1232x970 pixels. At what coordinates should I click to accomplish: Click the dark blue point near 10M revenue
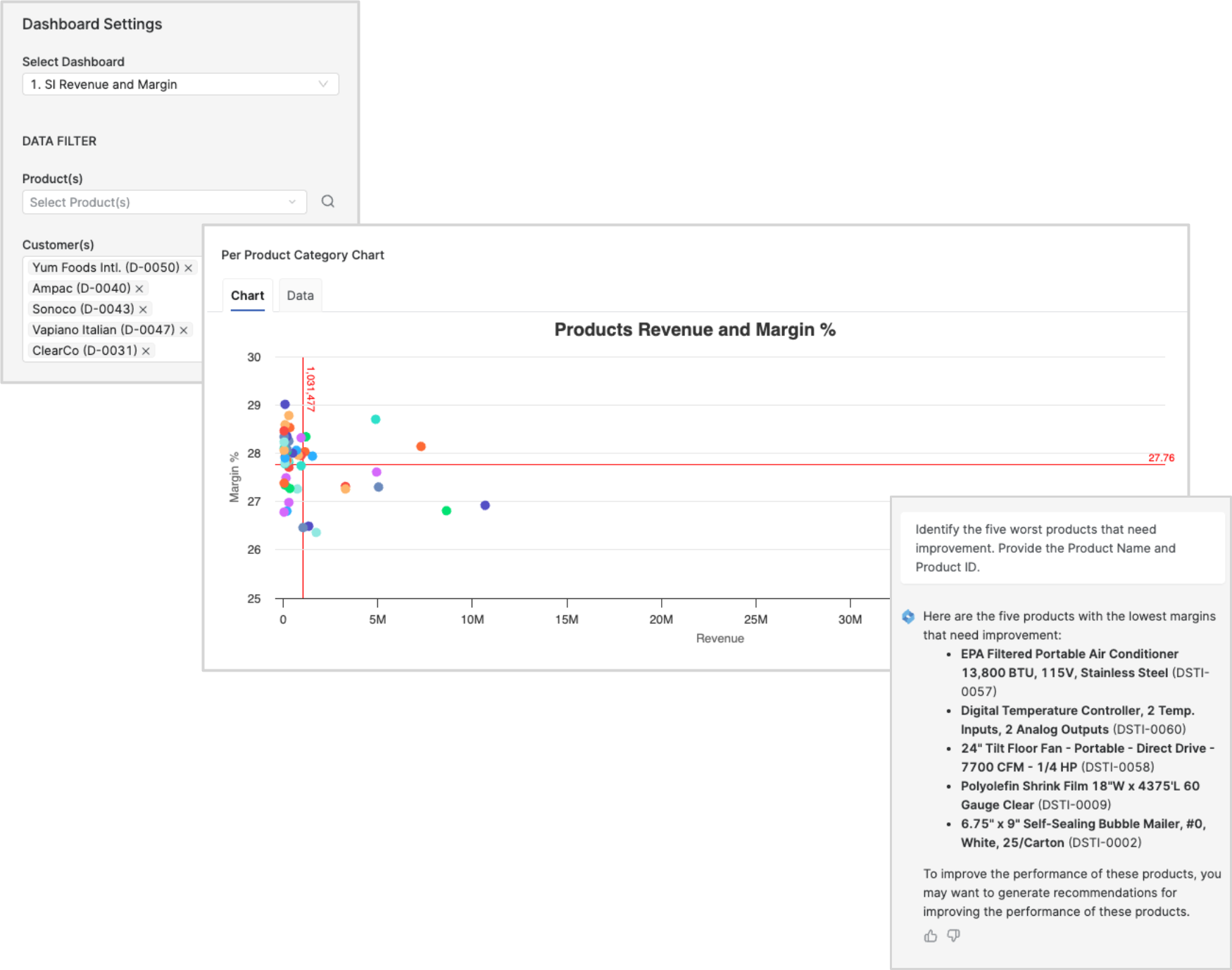pyautogui.click(x=485, y=505)
